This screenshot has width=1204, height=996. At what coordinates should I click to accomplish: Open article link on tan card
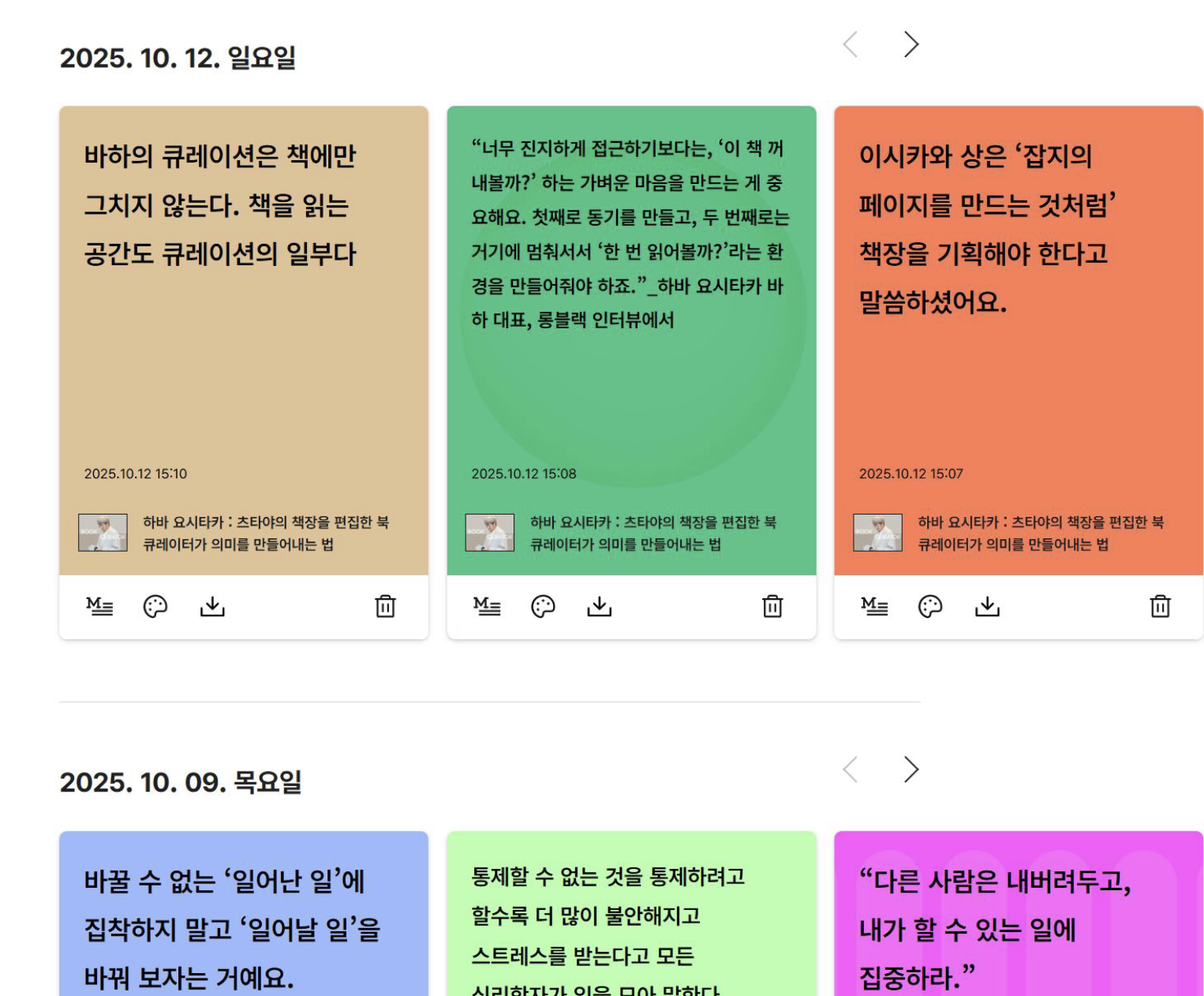266,534
